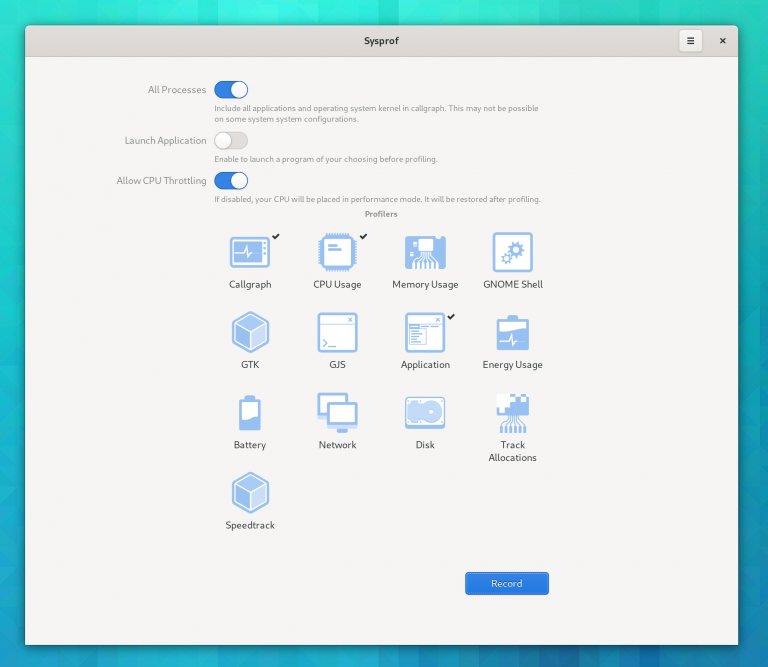The height and width of the screenshot is (667, 768).
Task: Disable the Allow CPU Throttling switch
Action: click(x=231, y=181)
